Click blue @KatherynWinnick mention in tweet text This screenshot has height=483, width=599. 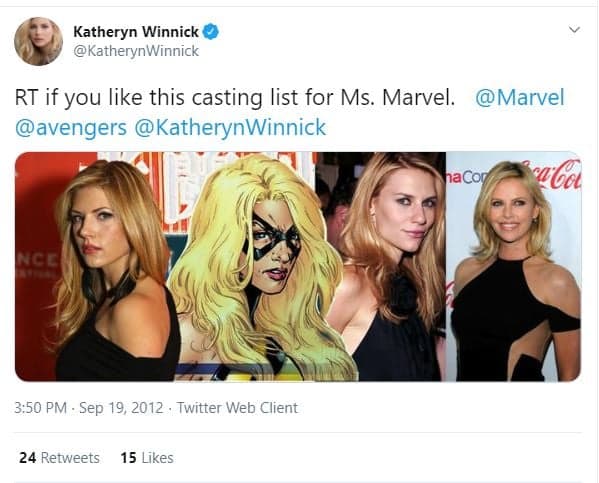tap(230, 127)
